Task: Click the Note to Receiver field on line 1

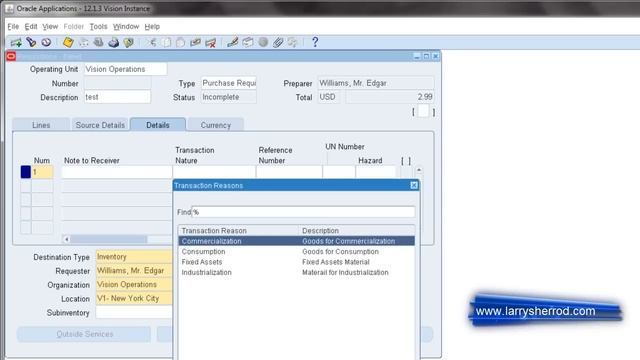Action: coord(117,172)
